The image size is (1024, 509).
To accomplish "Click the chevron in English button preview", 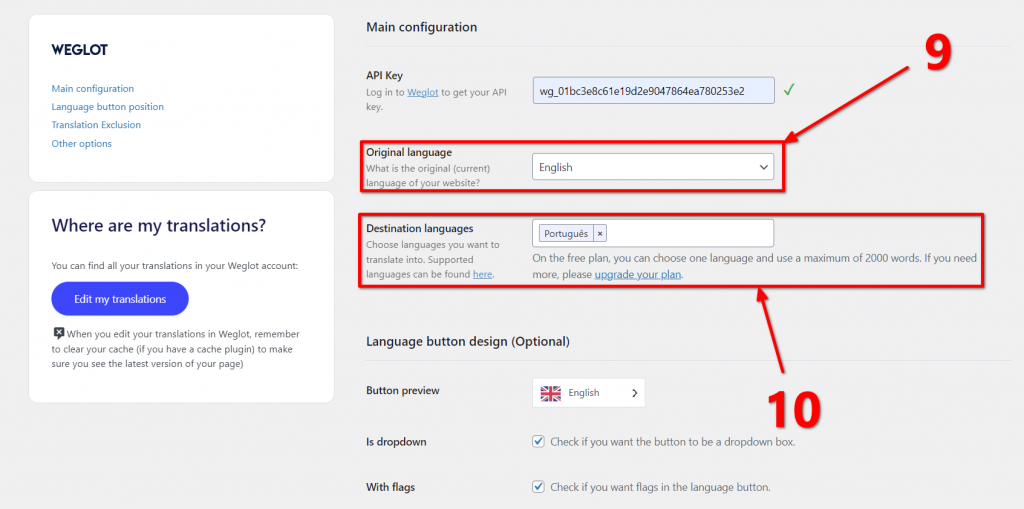I will click(x=634, y=393).
